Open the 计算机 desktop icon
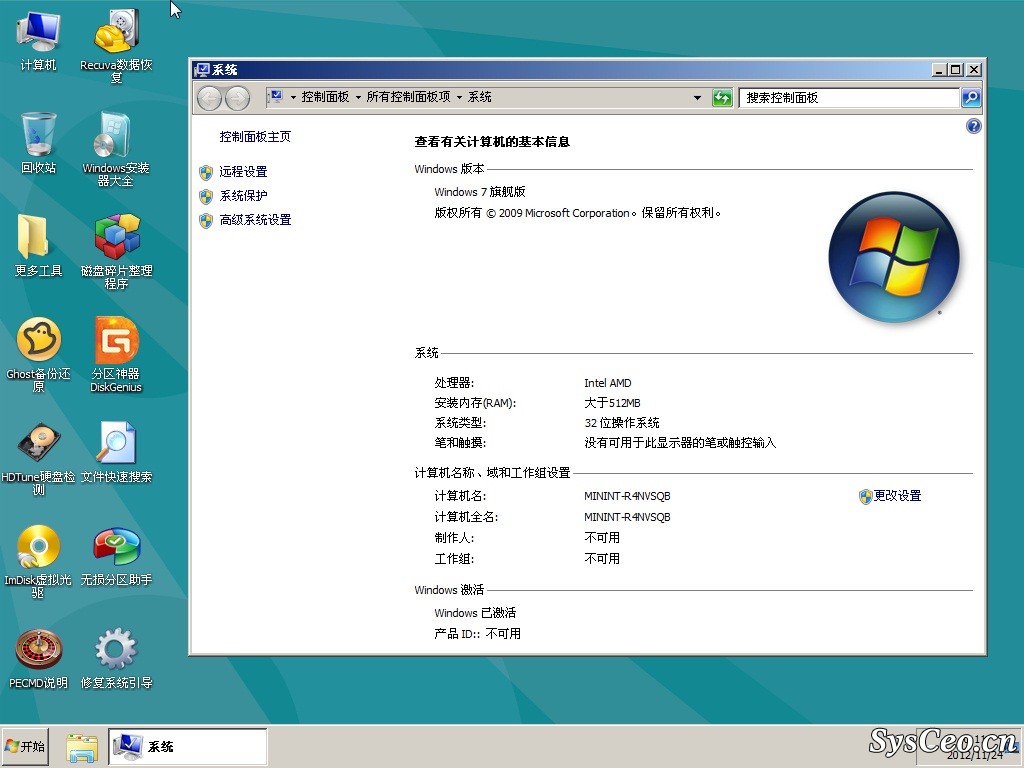 (39, 40)
